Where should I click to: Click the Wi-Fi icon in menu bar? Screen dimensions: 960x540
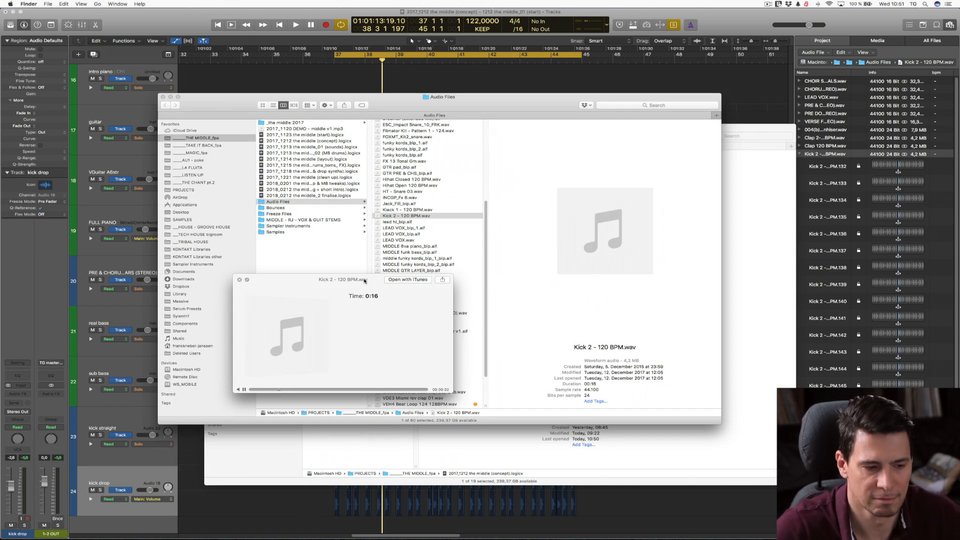pyautogui.click(x=828, y=4)
